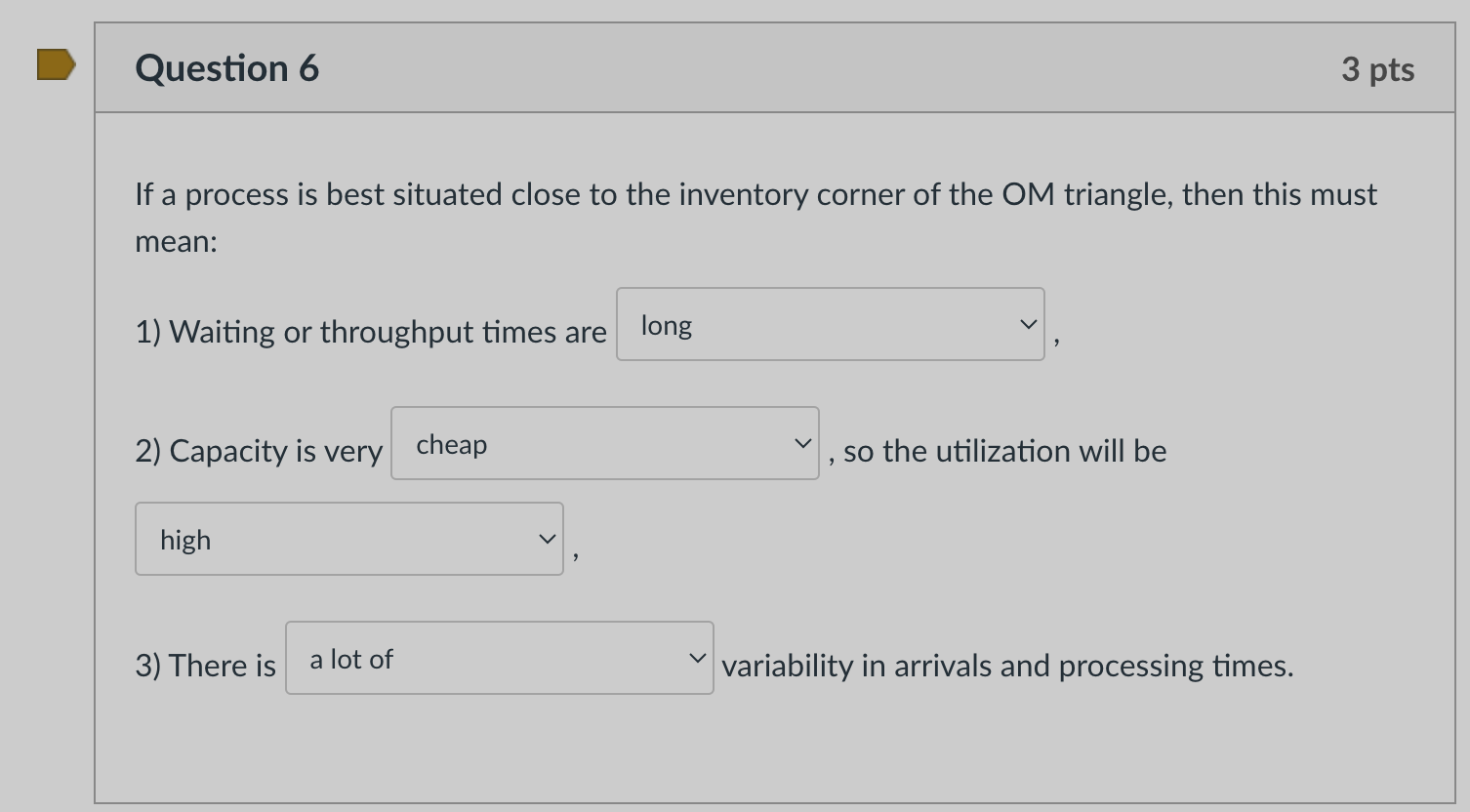Click the 'Waiting or throughput times' label
The height and width of the screenshot is (812, 1470).
[371, 332]
